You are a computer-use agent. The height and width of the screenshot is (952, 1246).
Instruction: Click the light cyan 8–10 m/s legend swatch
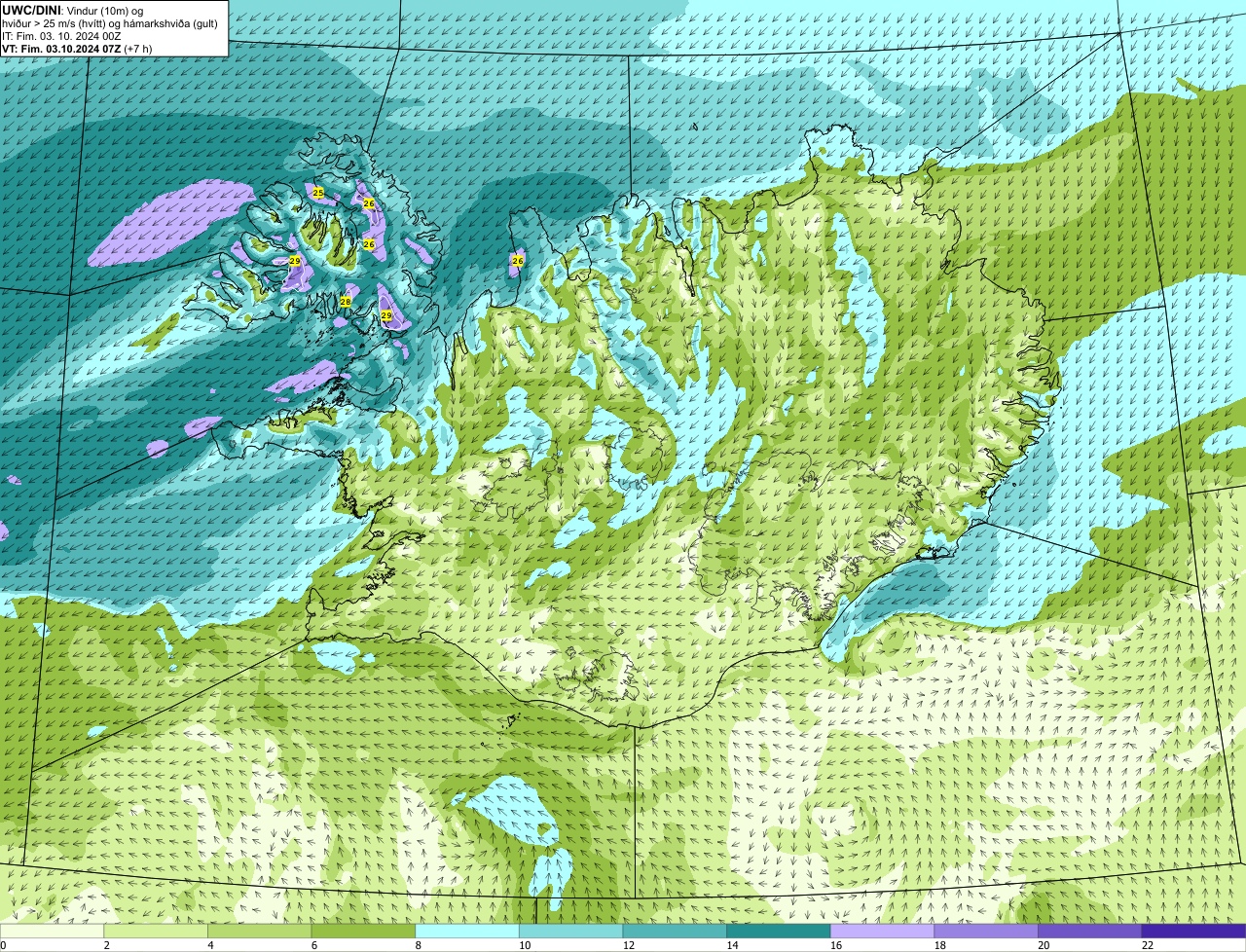coord(467,931)
